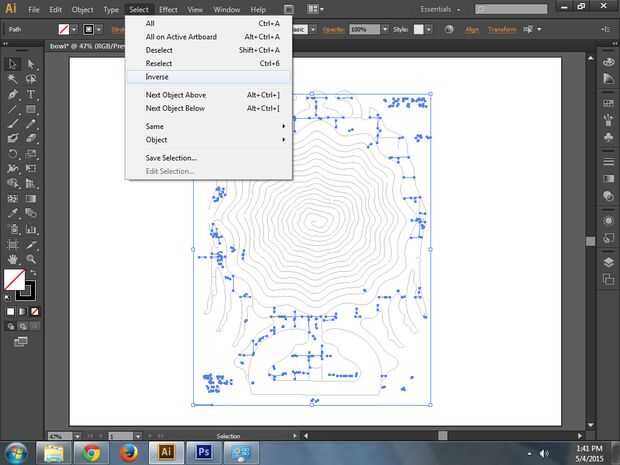Set paint mode to Color

click(x=11, y=312)
